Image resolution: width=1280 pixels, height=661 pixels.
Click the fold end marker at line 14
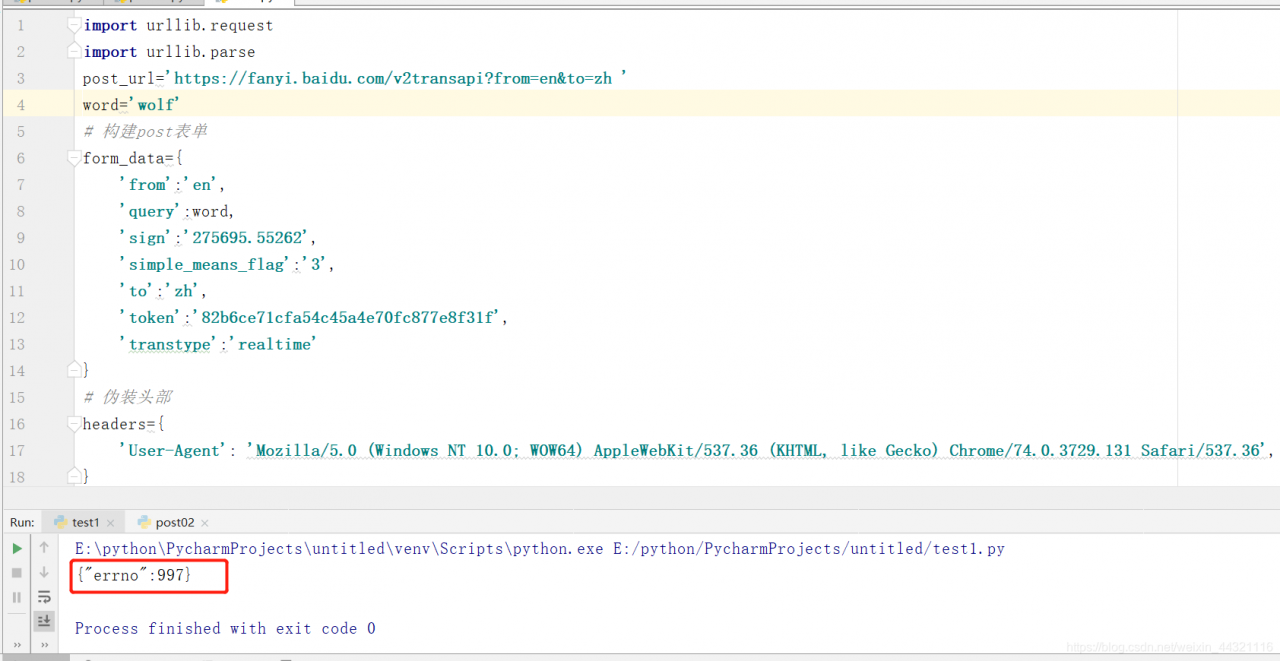pos(73,370)
